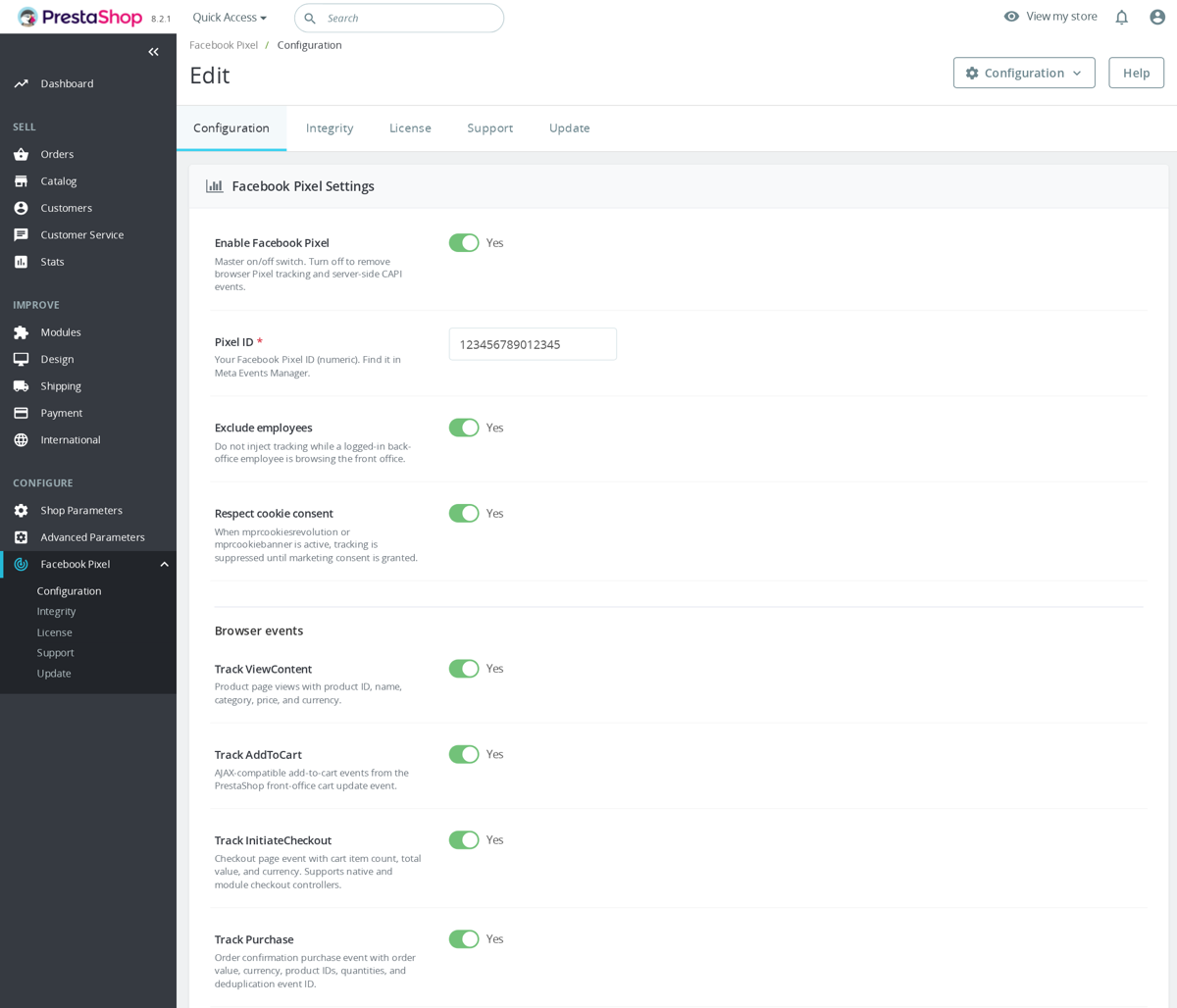Click the Help button
The width and height of the screenshot is (1177, 1008).
point(1136,73)
